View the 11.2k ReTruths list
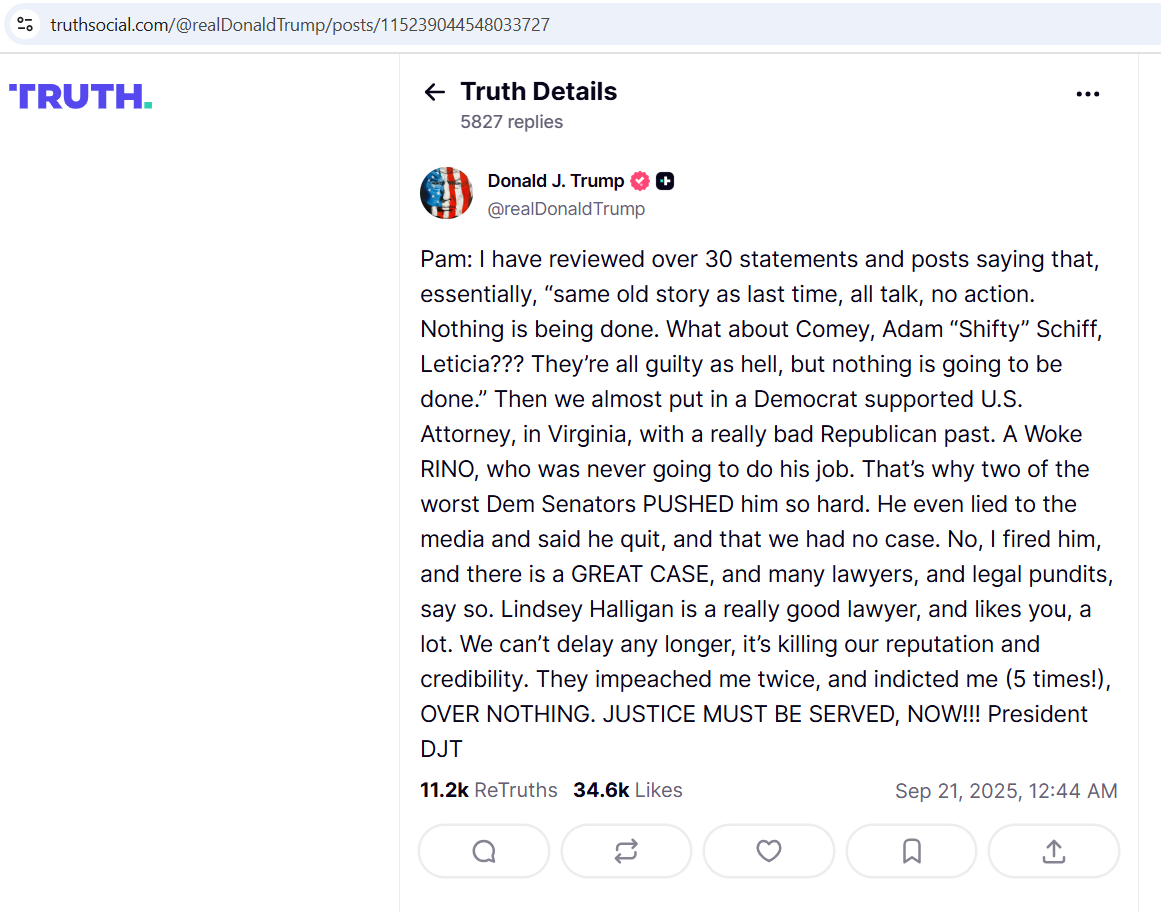This screenshot has height=912, width=1161. (489, 790)
